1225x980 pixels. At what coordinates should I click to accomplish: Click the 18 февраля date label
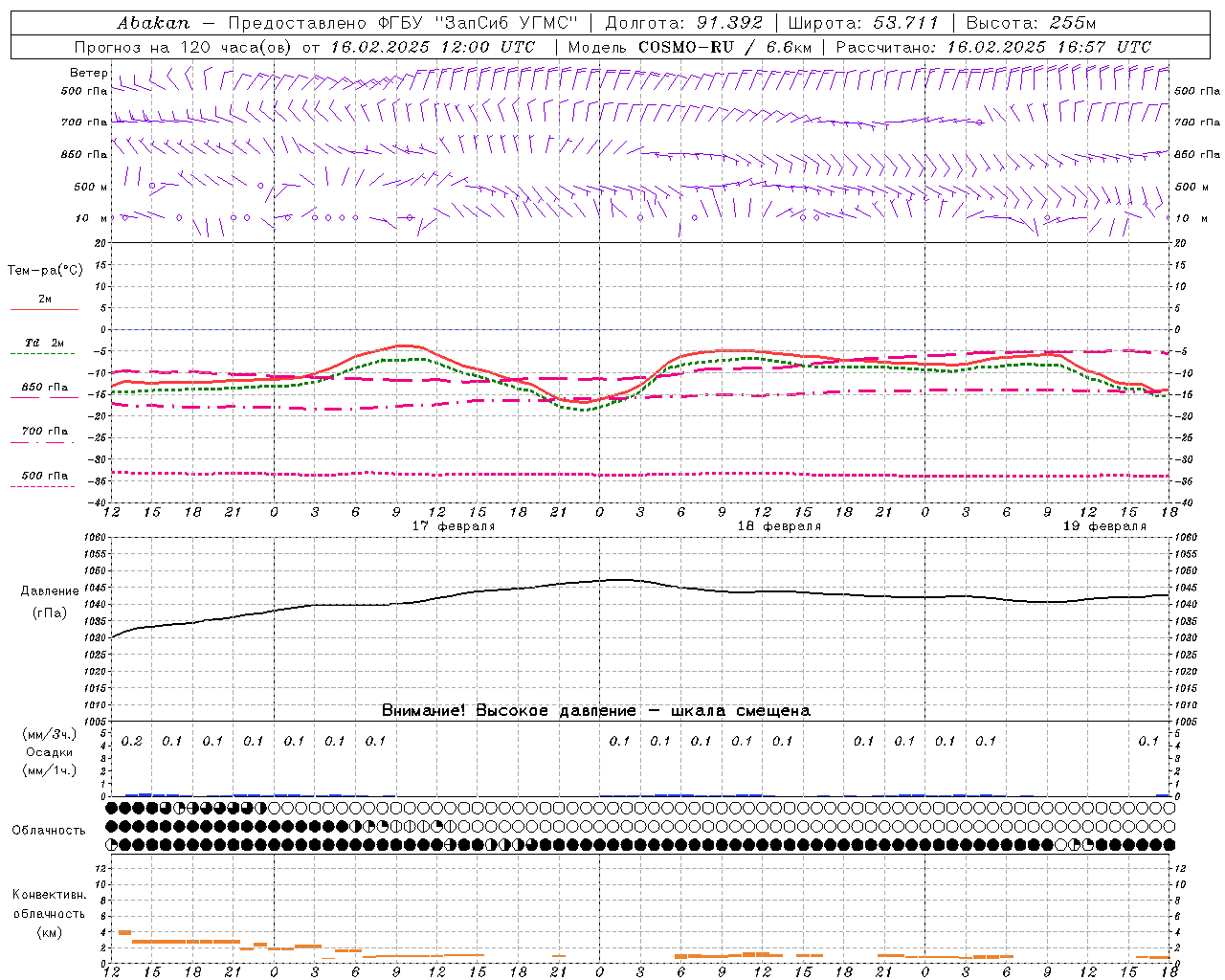point(779,526)
